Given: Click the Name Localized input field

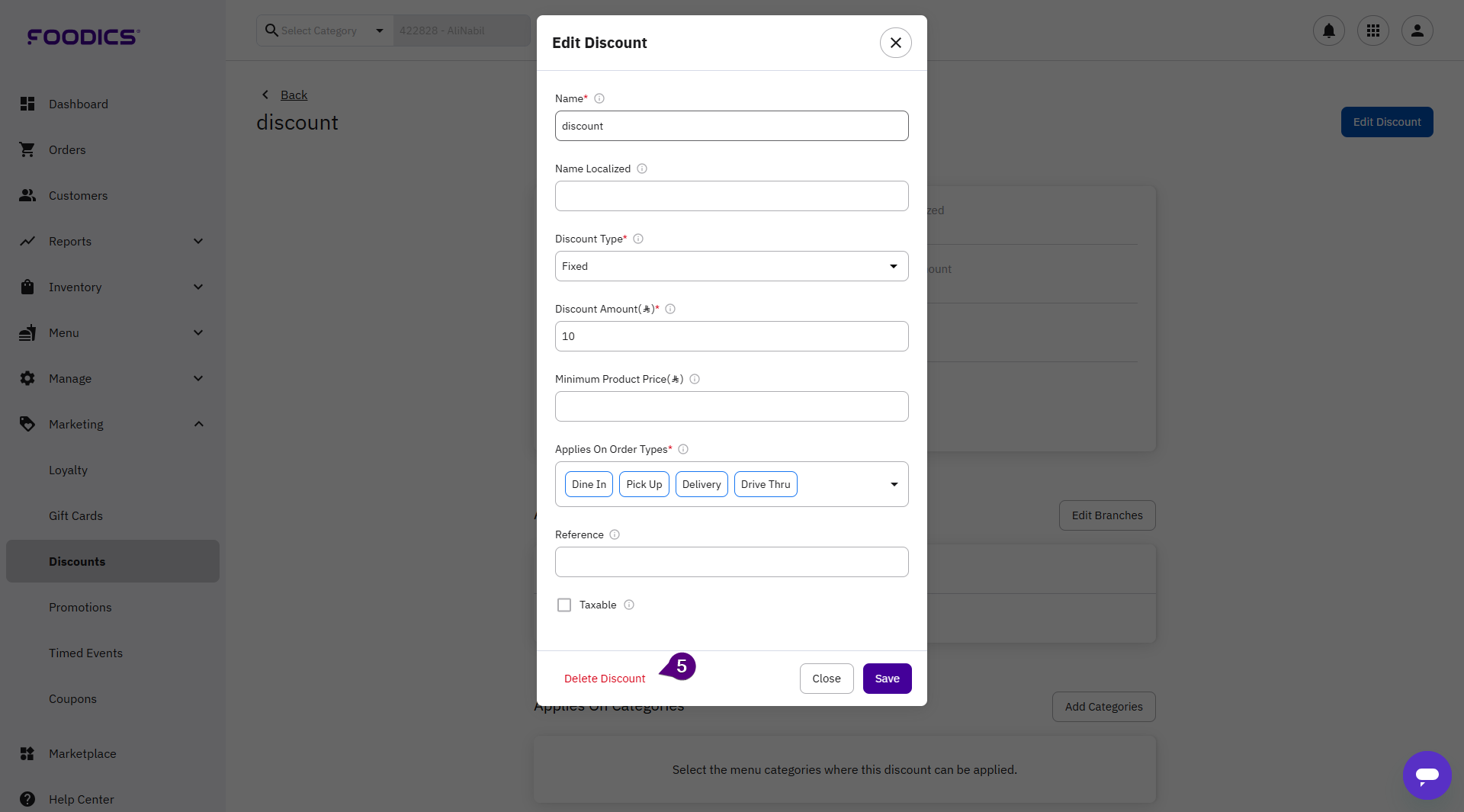Looking at the screenshot, I should point(731,196).
